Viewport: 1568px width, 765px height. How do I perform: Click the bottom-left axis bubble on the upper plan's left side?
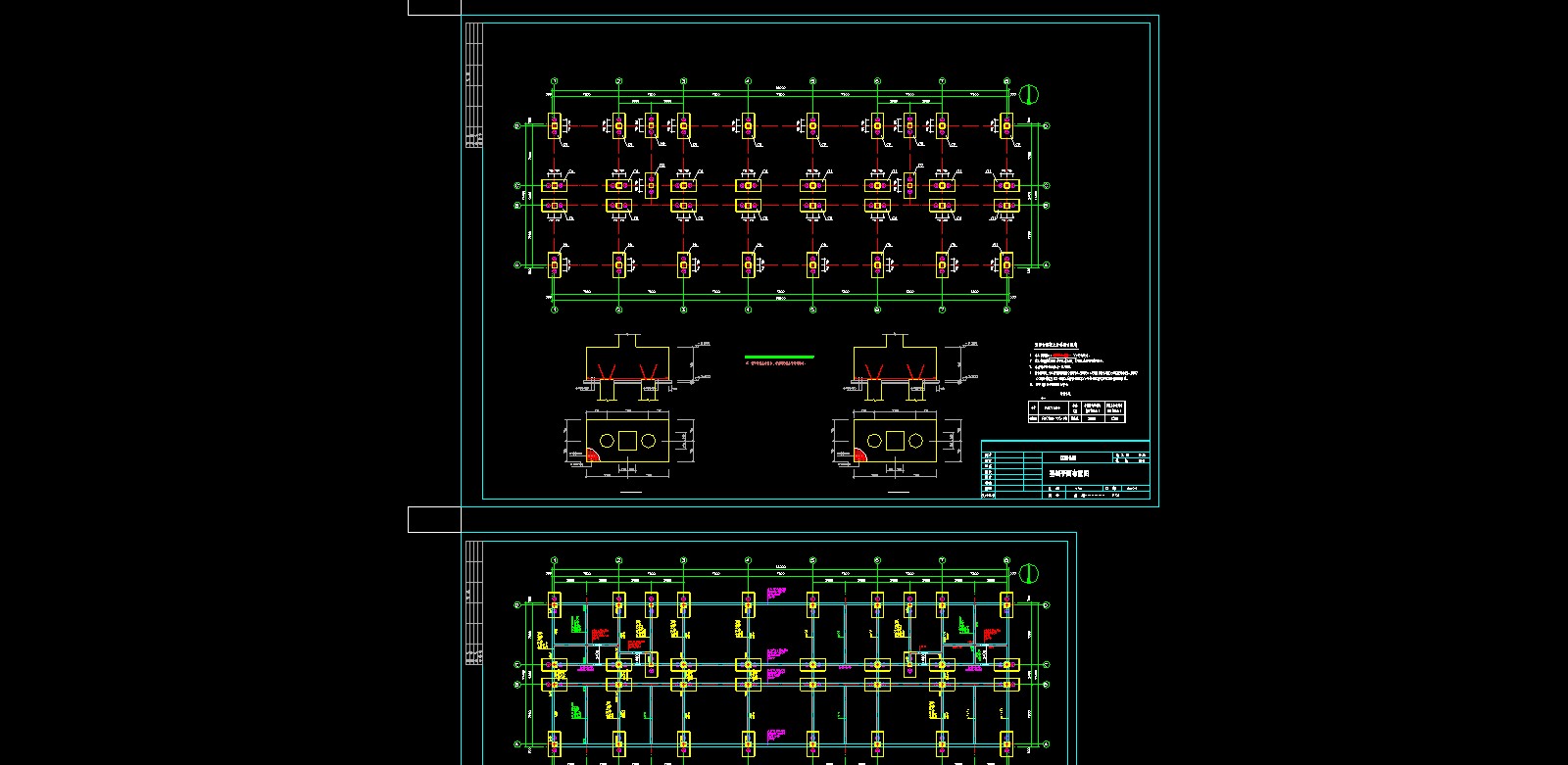(x=517, y=264)
